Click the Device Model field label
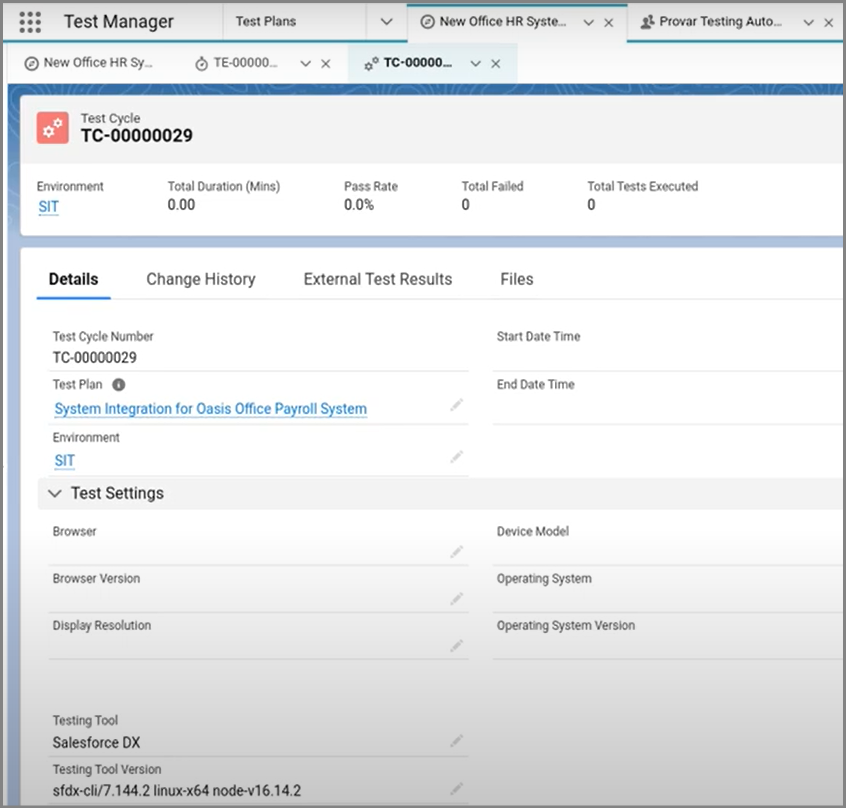Image resolution: width=846 pixels, height=808 pixels. 533,531
